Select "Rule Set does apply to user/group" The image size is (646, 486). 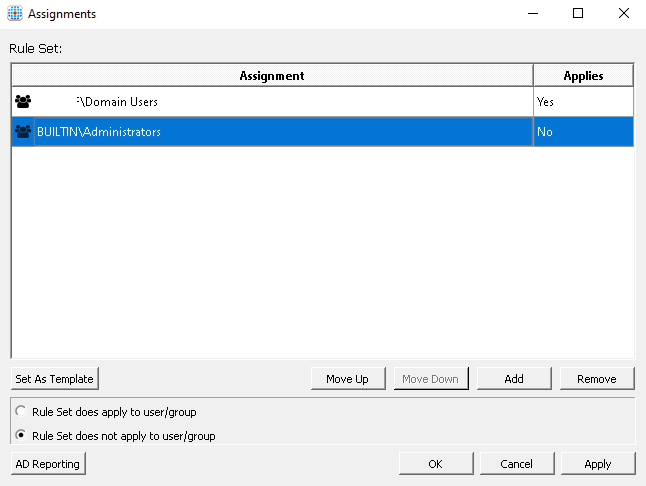tap(21, 411)
